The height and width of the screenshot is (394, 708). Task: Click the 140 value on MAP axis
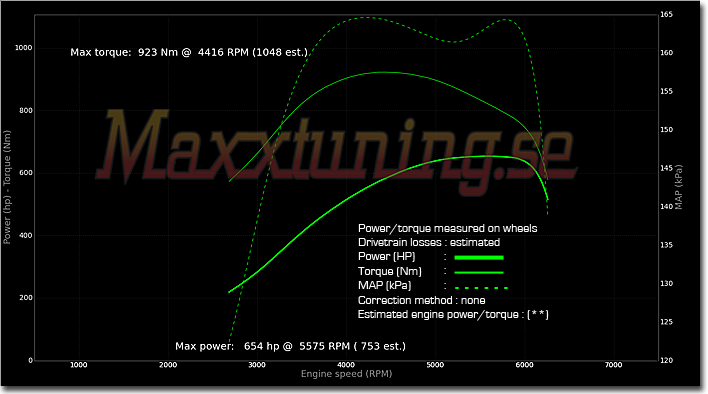[x=666, y=206]
